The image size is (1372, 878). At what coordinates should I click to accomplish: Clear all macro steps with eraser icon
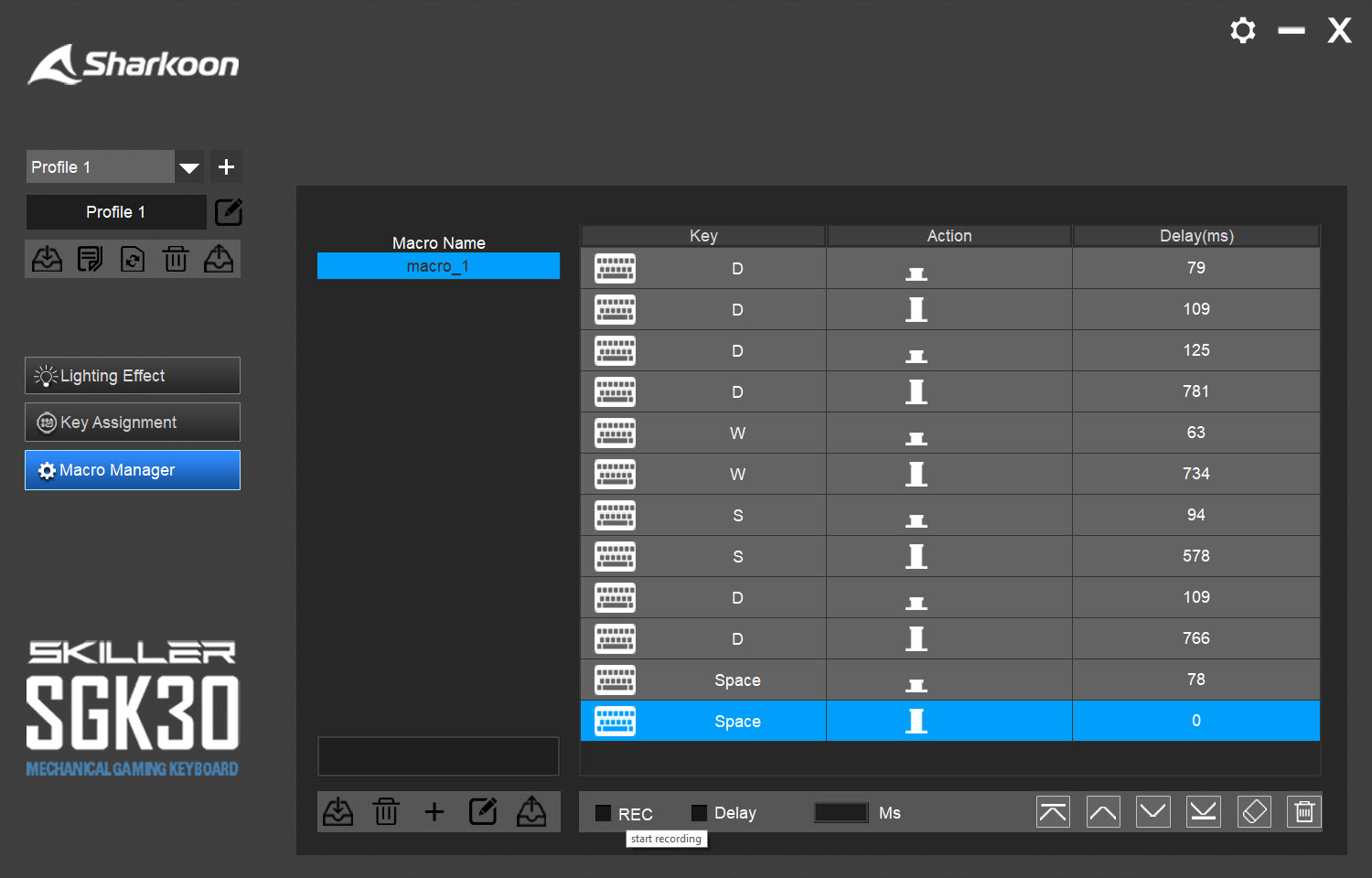pyautogui.click(x=1254, y=811)
